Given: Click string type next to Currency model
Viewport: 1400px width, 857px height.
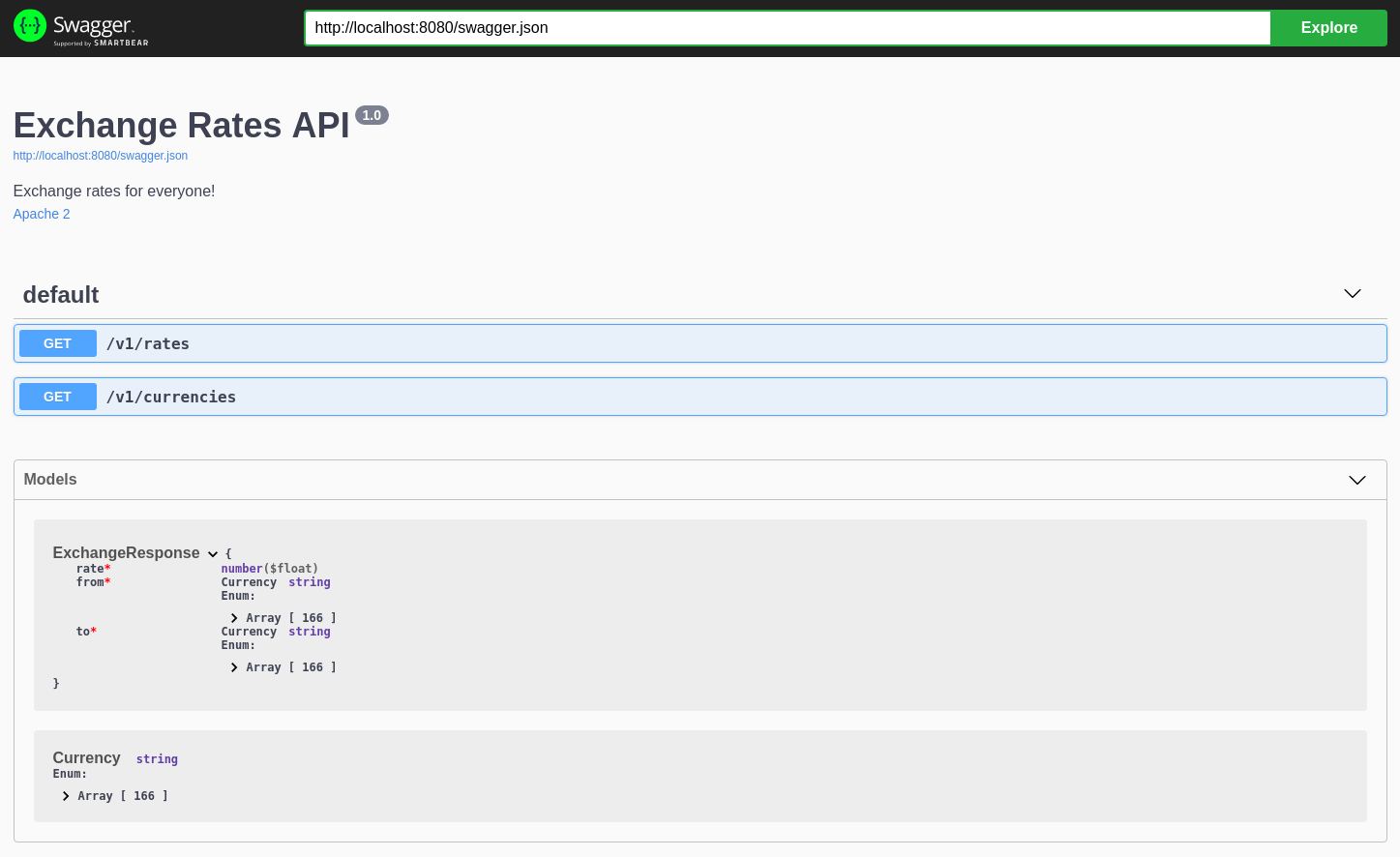Looking at the screenshot, I should pos(157,759).
